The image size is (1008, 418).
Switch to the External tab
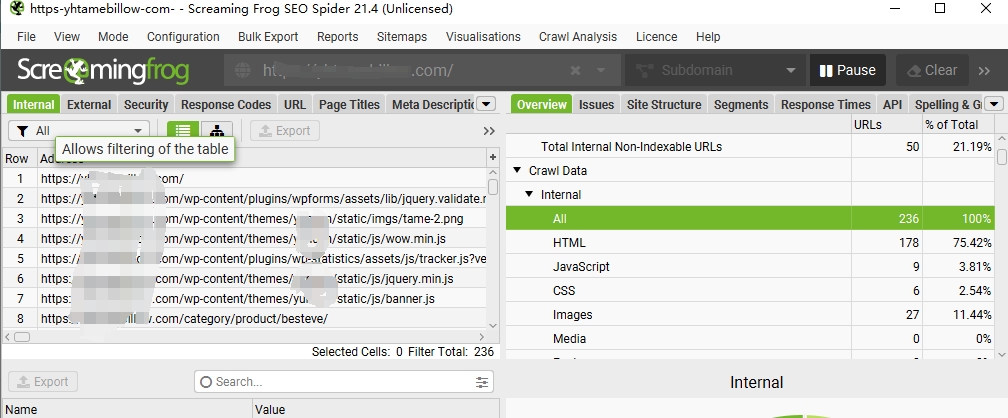[x=89, y=104]
